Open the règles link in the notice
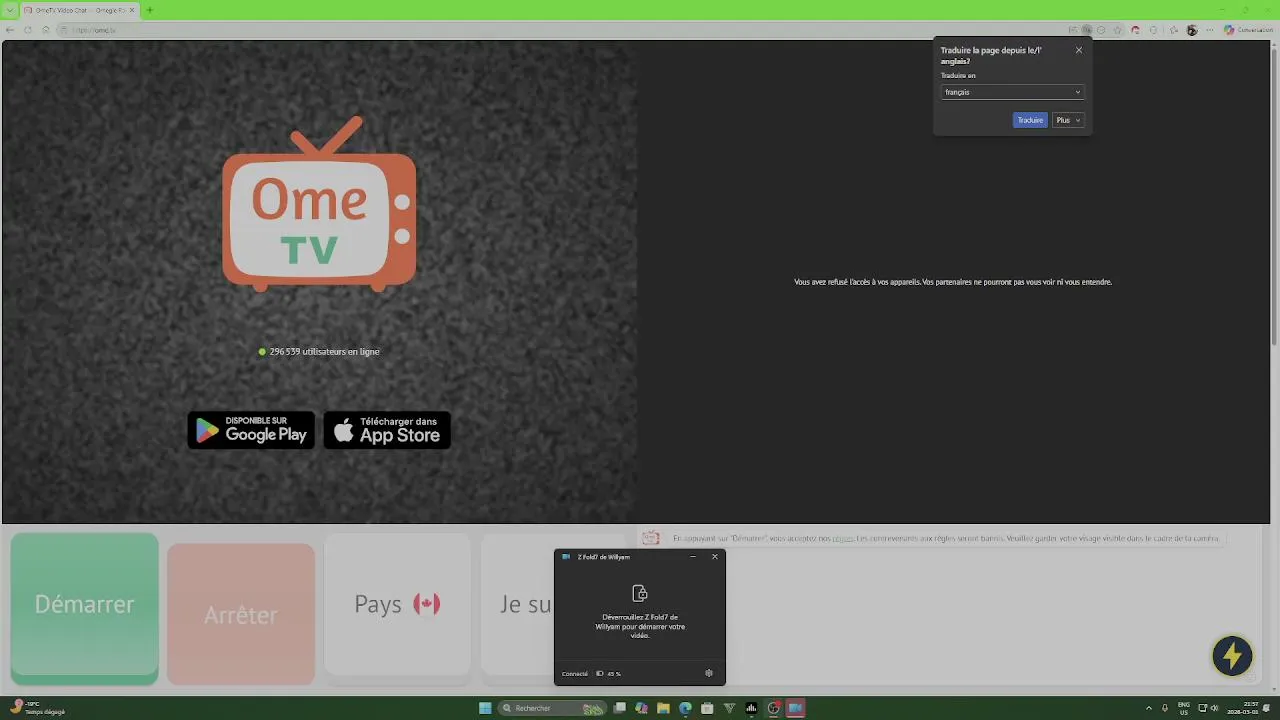The height and width of the screenshot is (720, 1280). 843,538
